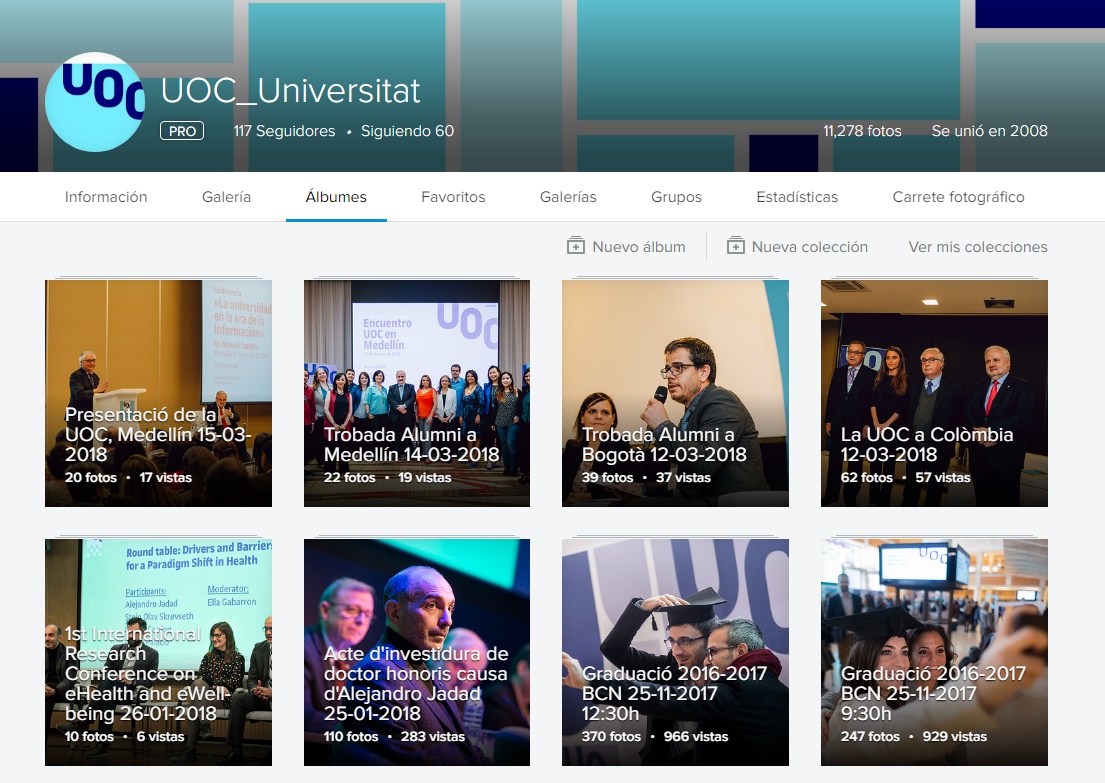The image size is (1105, 783).
Task: Open Acte d'investidura Alejandro Jadad album
Action: (416, 653)
